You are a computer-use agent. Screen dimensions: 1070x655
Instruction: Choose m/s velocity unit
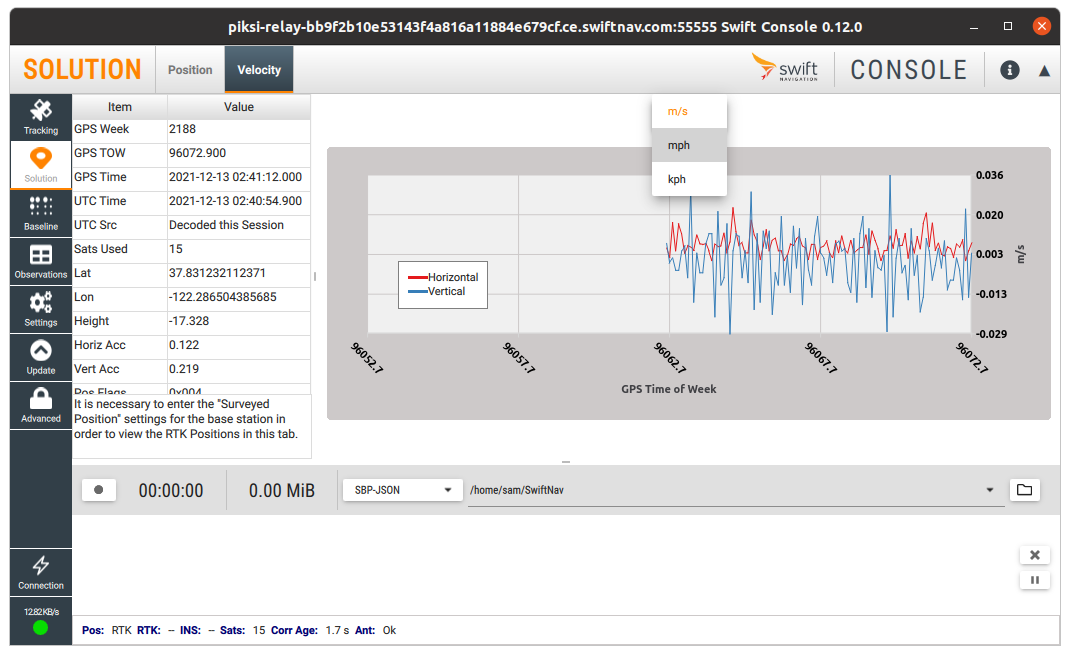[689, 111]
